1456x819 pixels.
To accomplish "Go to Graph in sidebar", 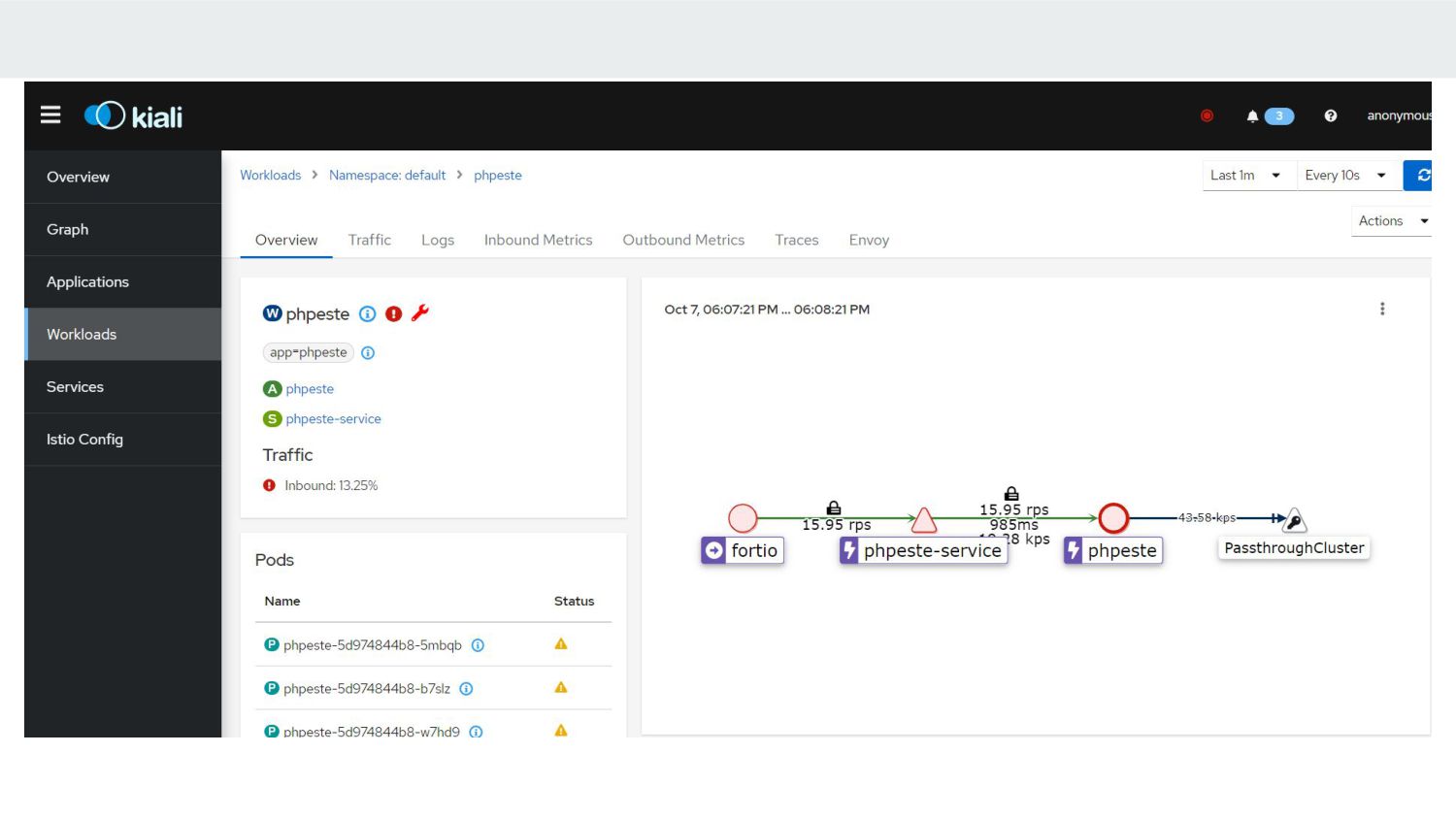I will click(123, 229).
